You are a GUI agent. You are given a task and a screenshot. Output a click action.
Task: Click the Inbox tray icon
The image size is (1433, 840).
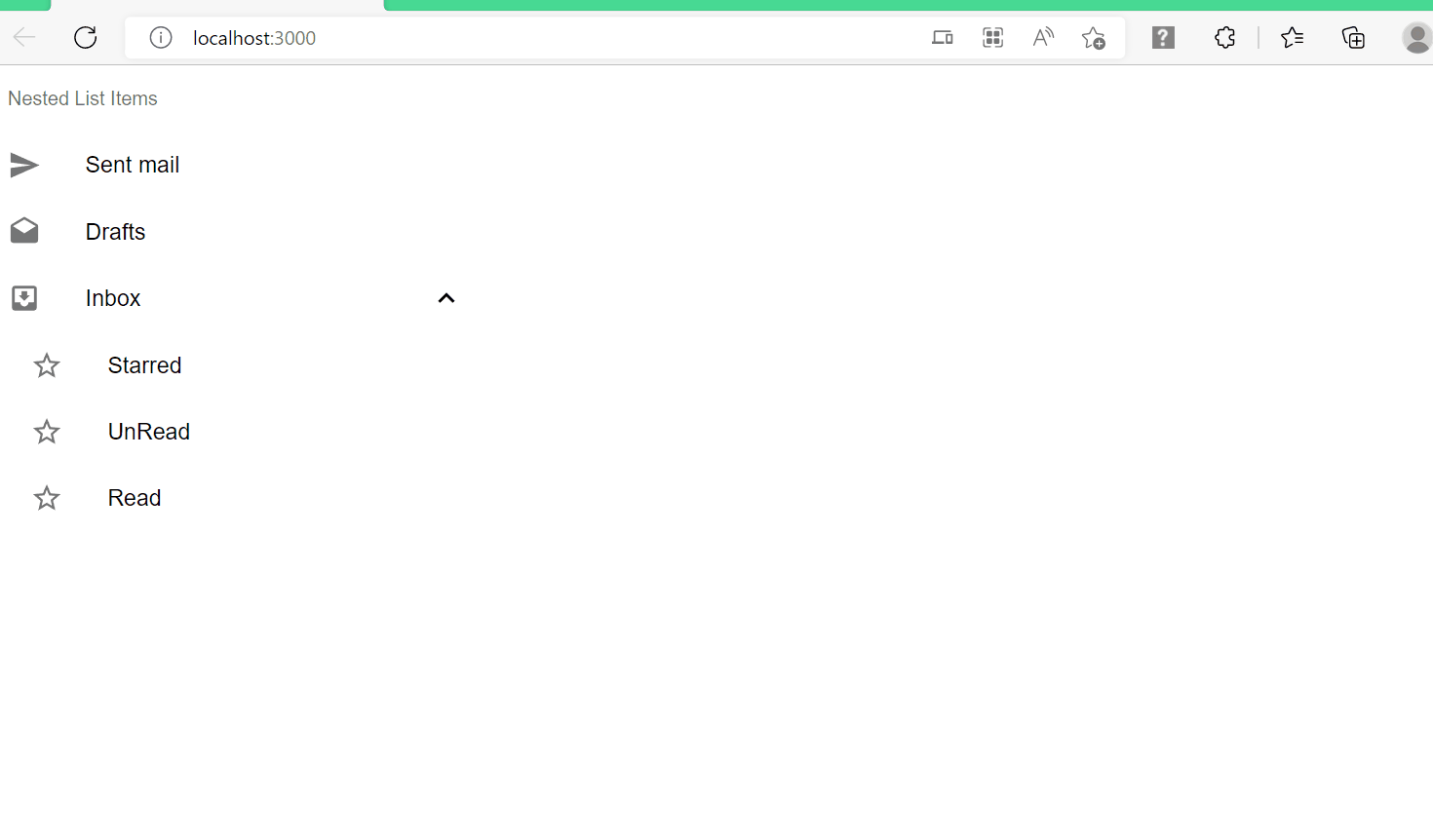[x=24, y=298]
